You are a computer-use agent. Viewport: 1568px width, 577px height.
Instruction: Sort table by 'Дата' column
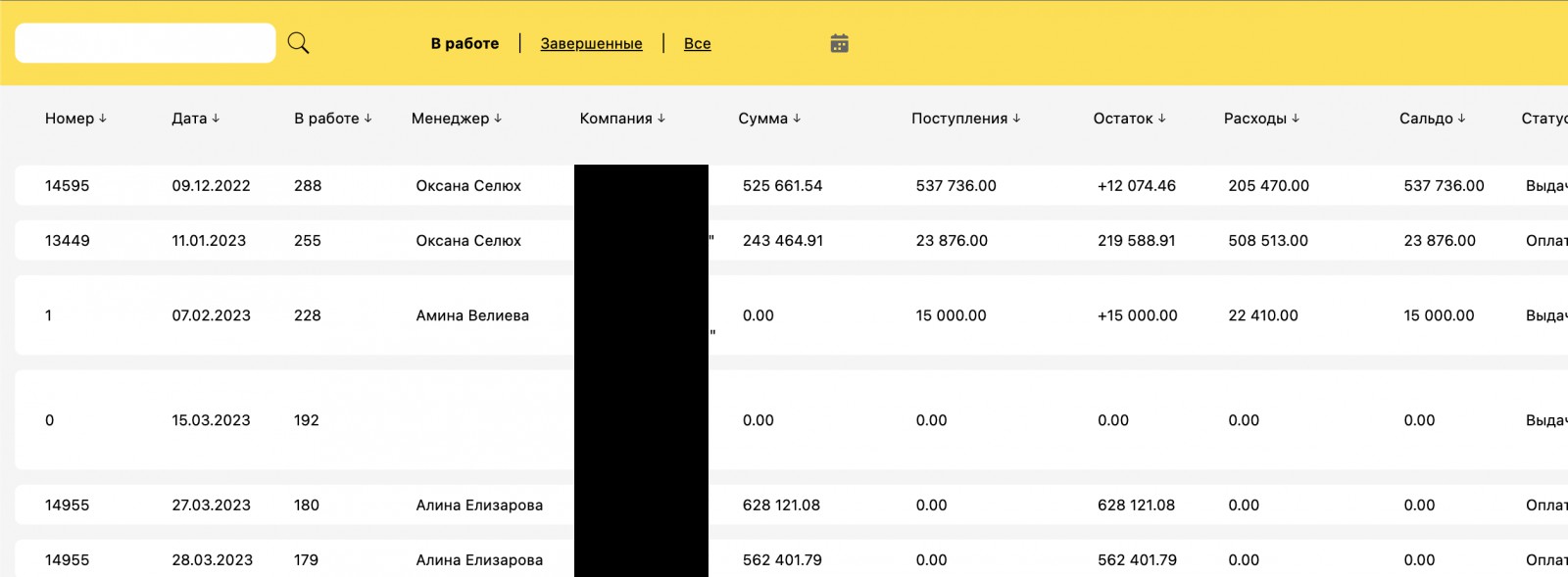(x=196, y=119)
